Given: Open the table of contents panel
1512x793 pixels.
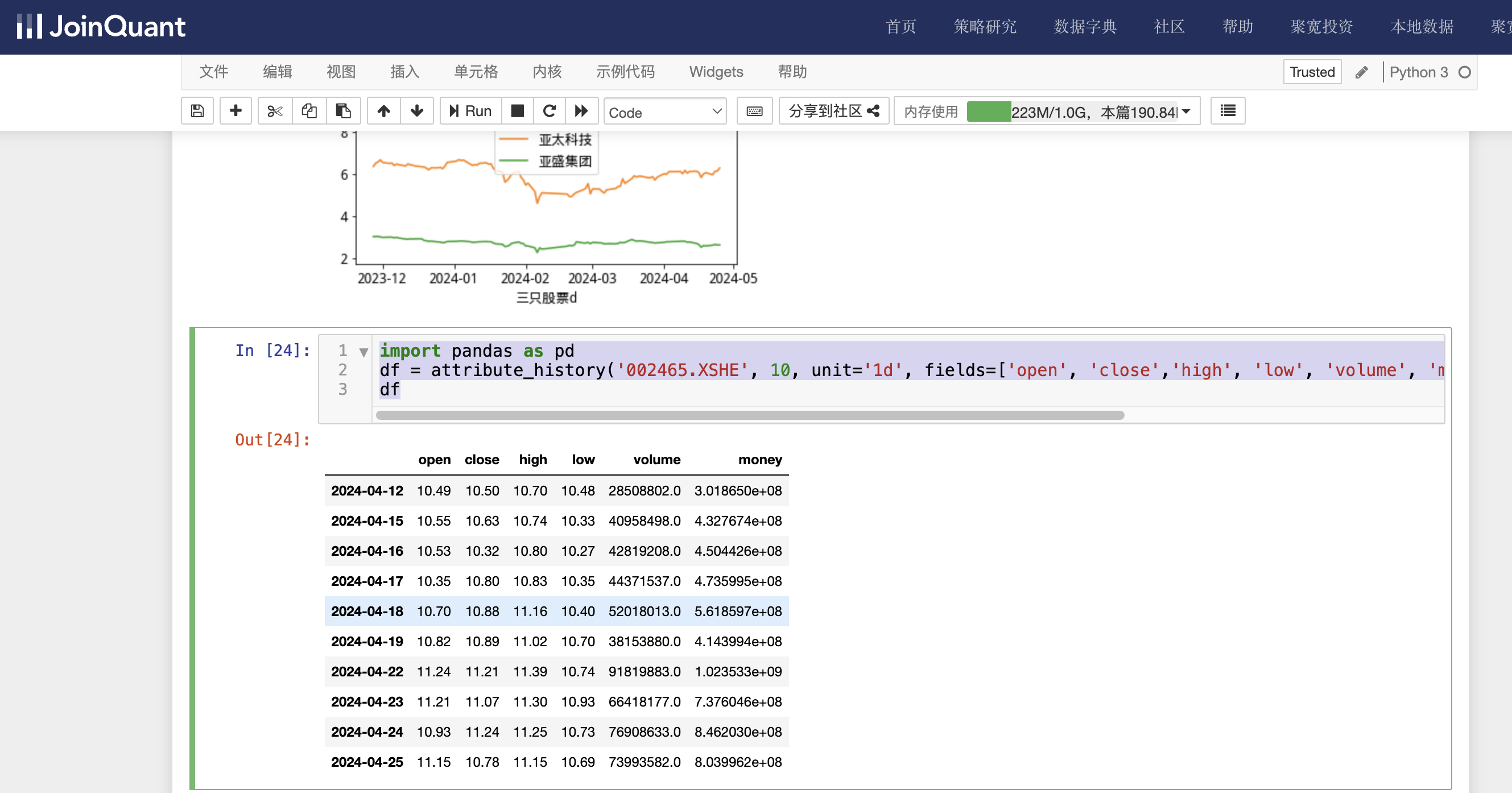Looking at the screenshot, I should coord(1227,110).
